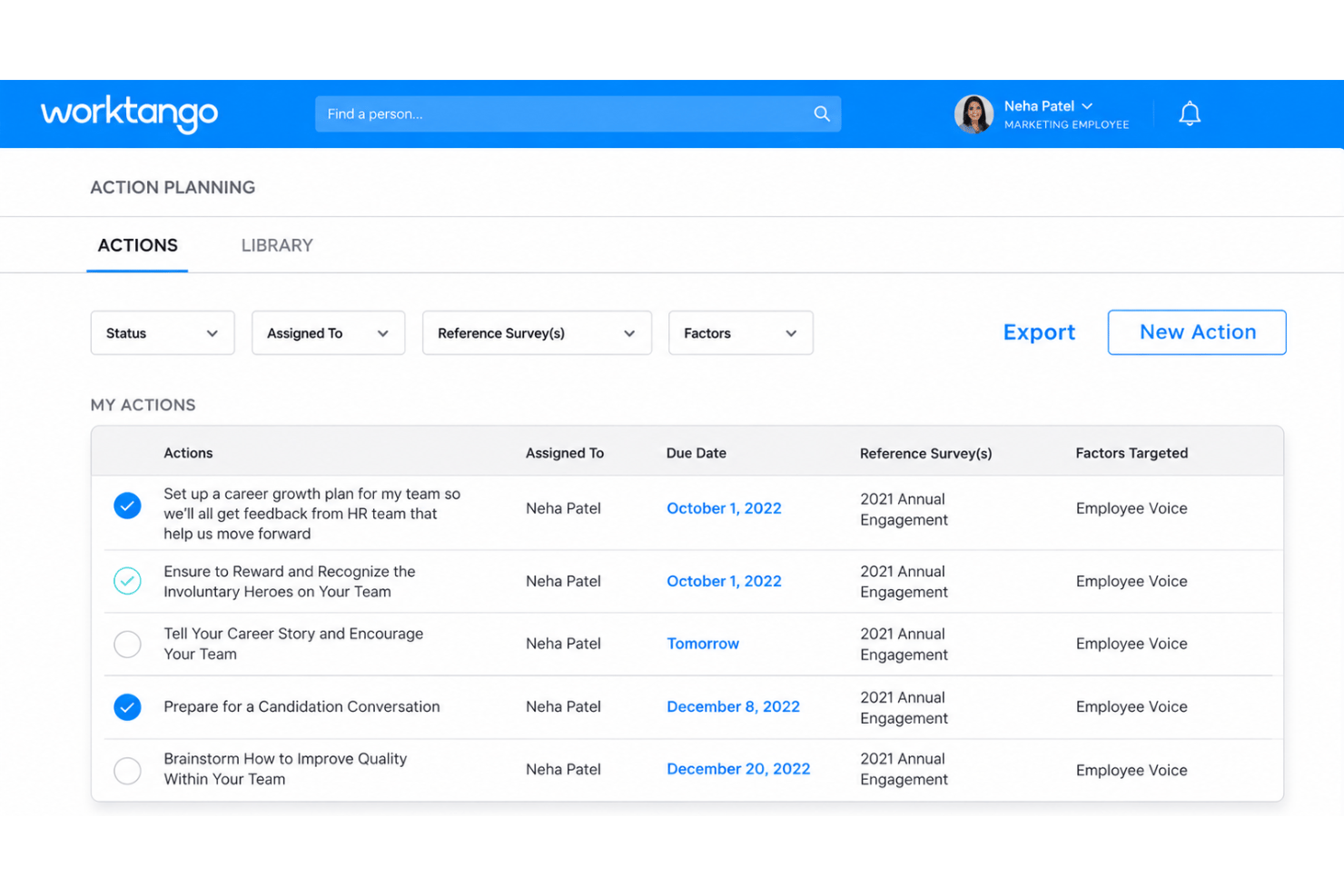Click the search magnifier icon

point(822,113)
